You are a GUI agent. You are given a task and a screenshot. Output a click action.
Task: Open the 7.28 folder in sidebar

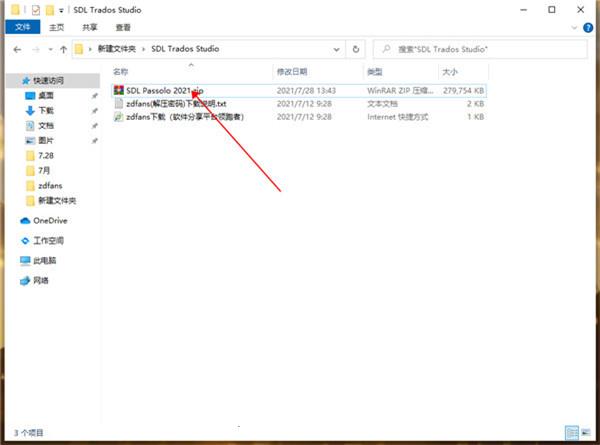pos(46,155)
